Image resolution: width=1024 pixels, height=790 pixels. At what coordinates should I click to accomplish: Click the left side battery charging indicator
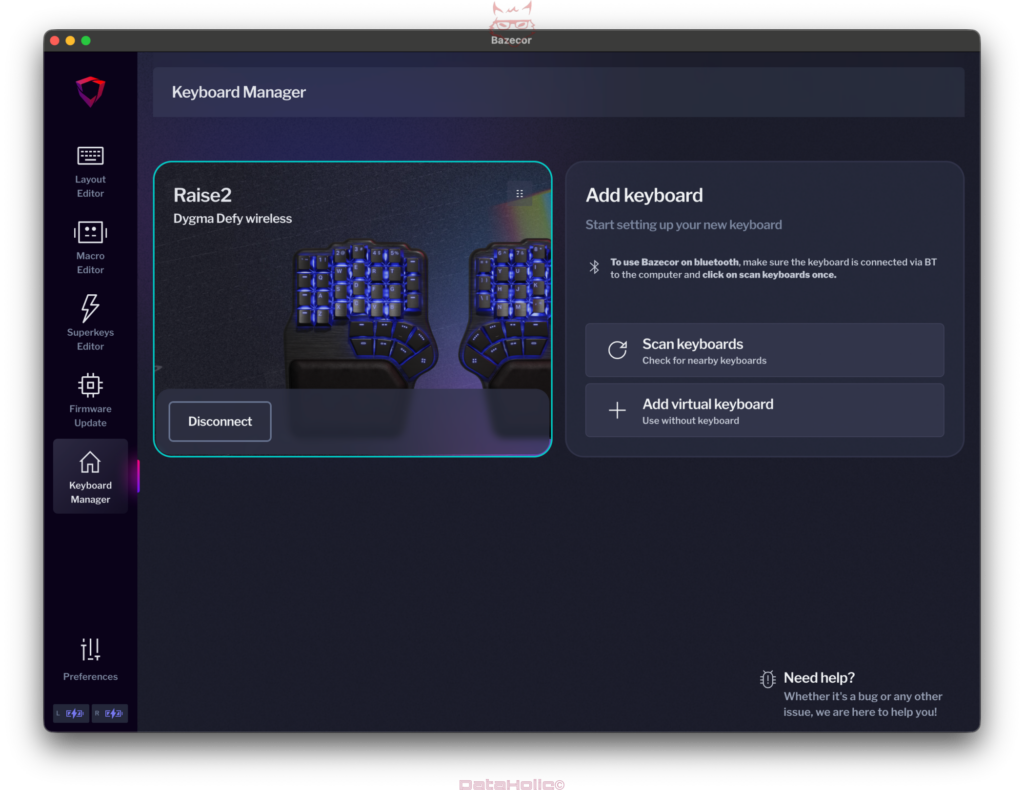pos(71,713)
